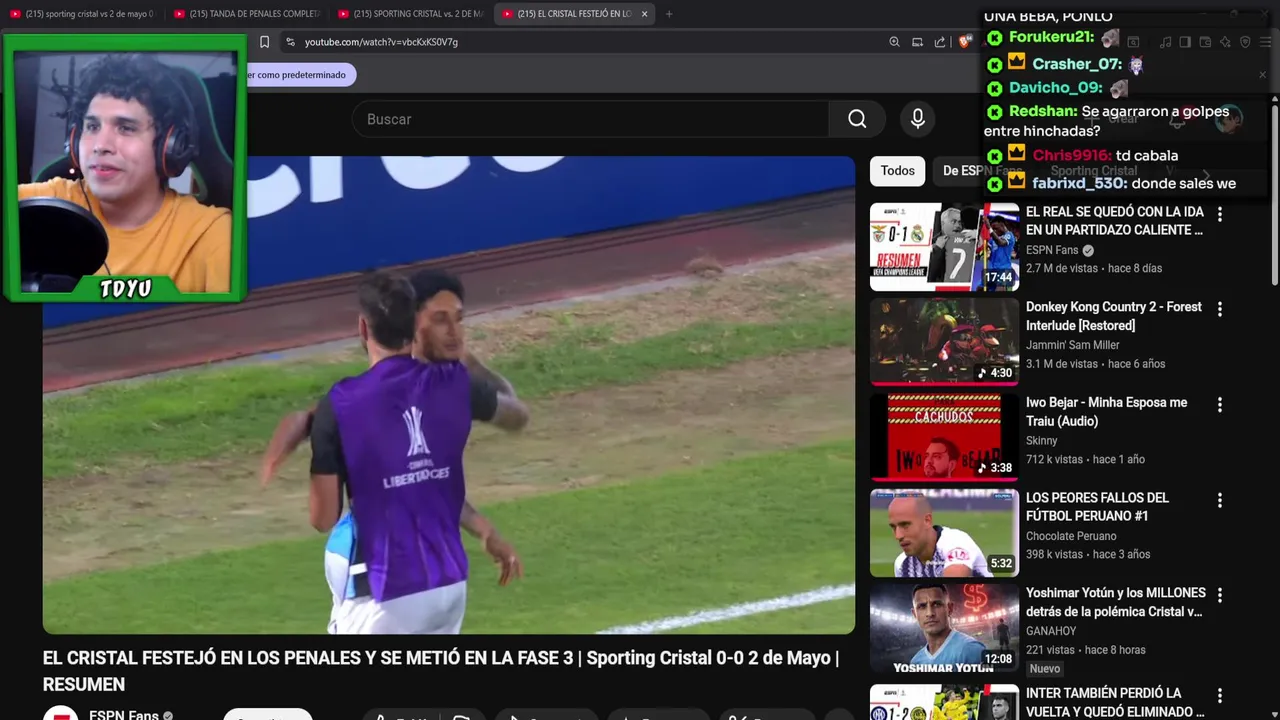1280x720 pixels.
Task: Click the main video player
Action: [449, 395]
